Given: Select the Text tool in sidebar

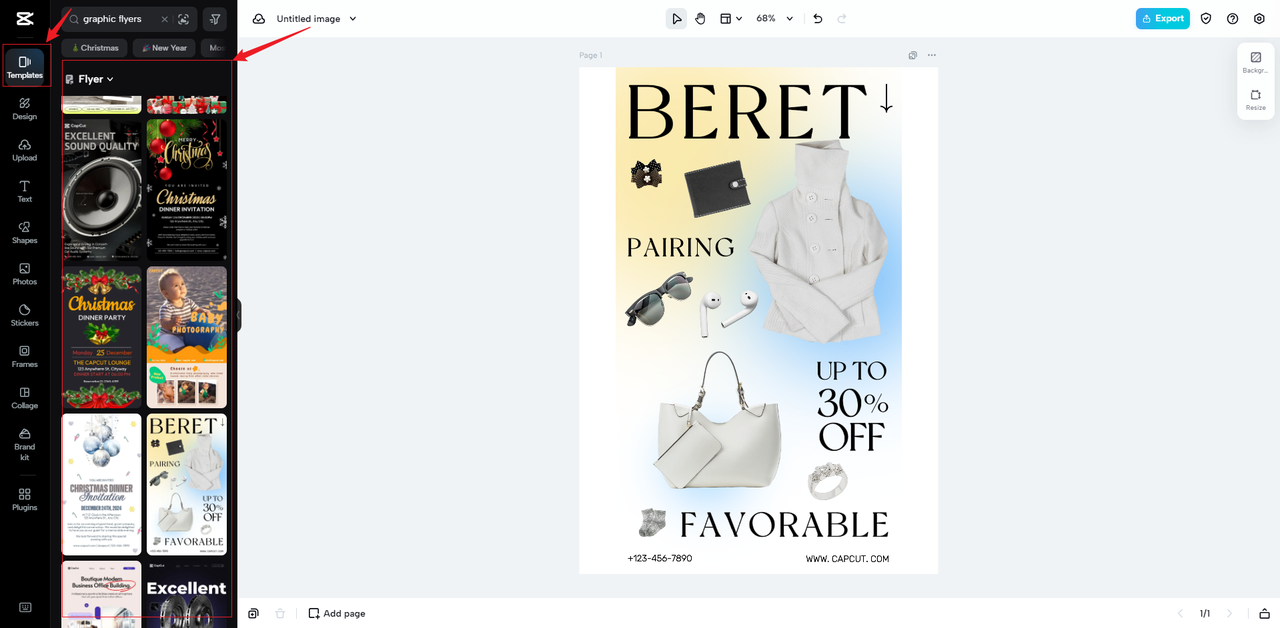Looking at the screenshot, I should coord(25,191).
